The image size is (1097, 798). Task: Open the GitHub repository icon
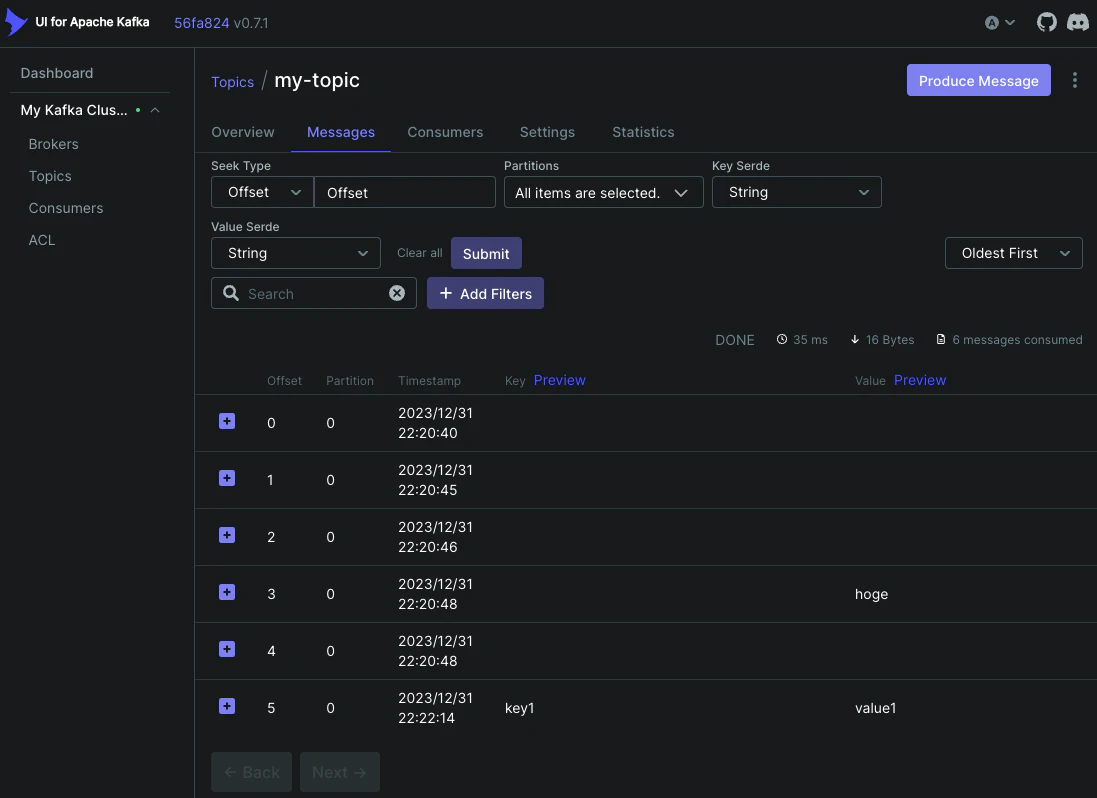click(x=1046, y=22)
